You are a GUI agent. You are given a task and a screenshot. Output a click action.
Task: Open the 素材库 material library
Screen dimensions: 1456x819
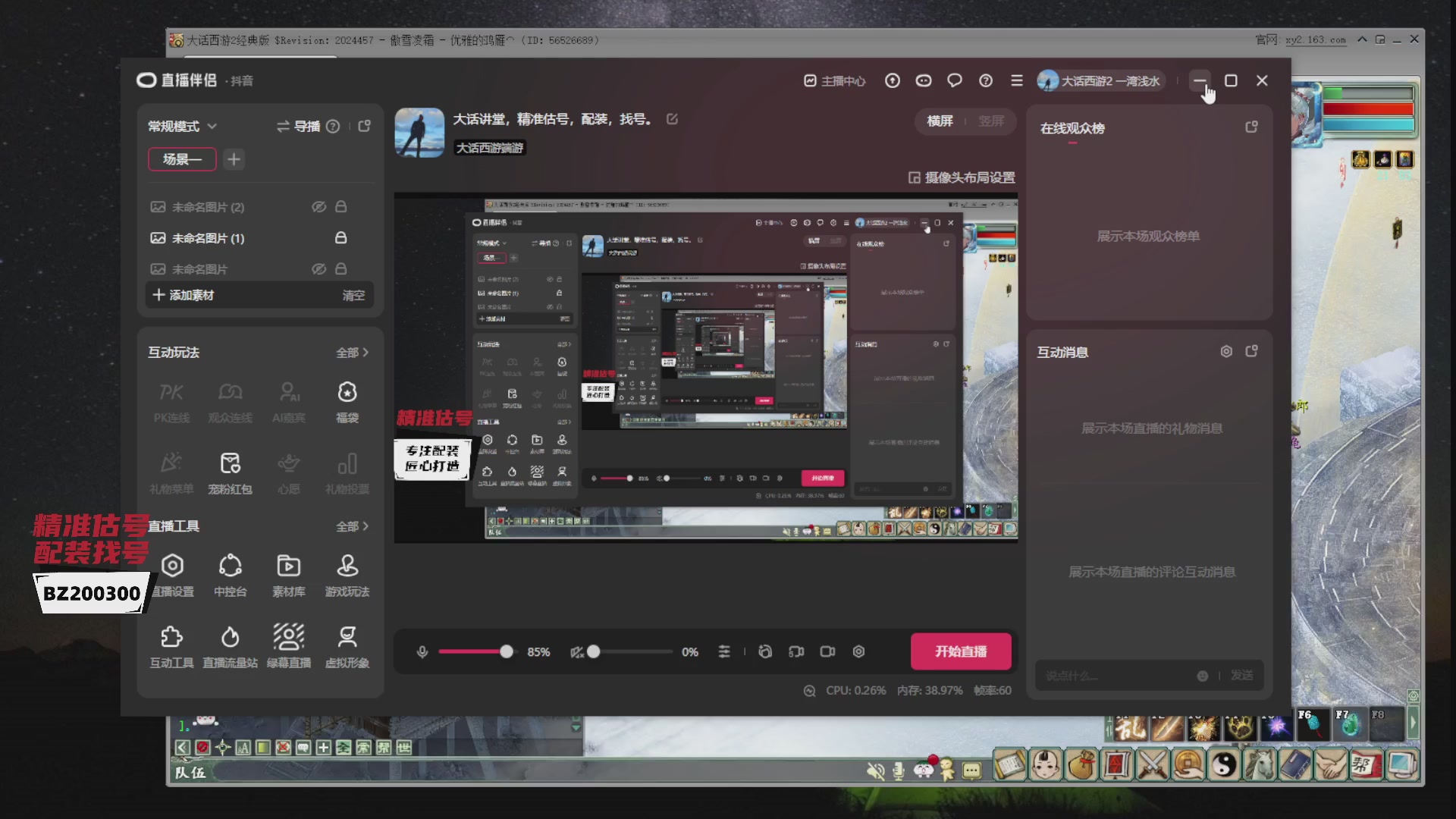pyautogui.click(x=289, y=576)
